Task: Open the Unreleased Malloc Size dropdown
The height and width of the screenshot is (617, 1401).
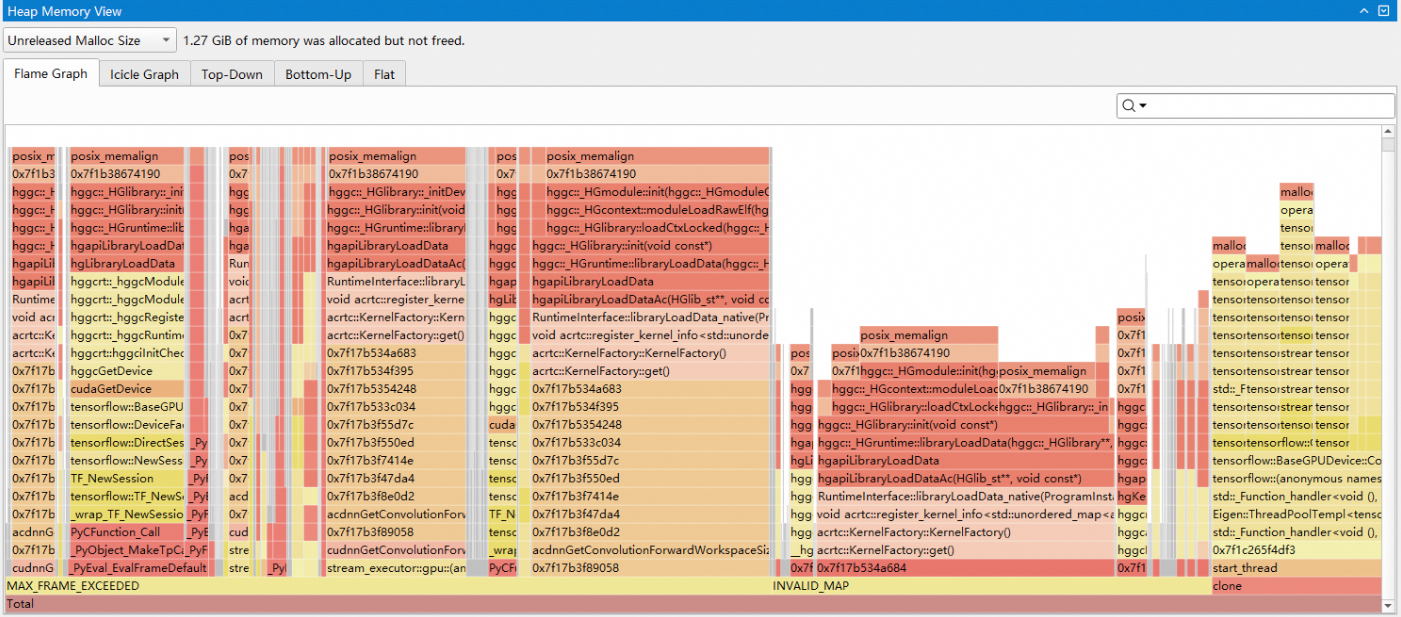Action: 90,41
